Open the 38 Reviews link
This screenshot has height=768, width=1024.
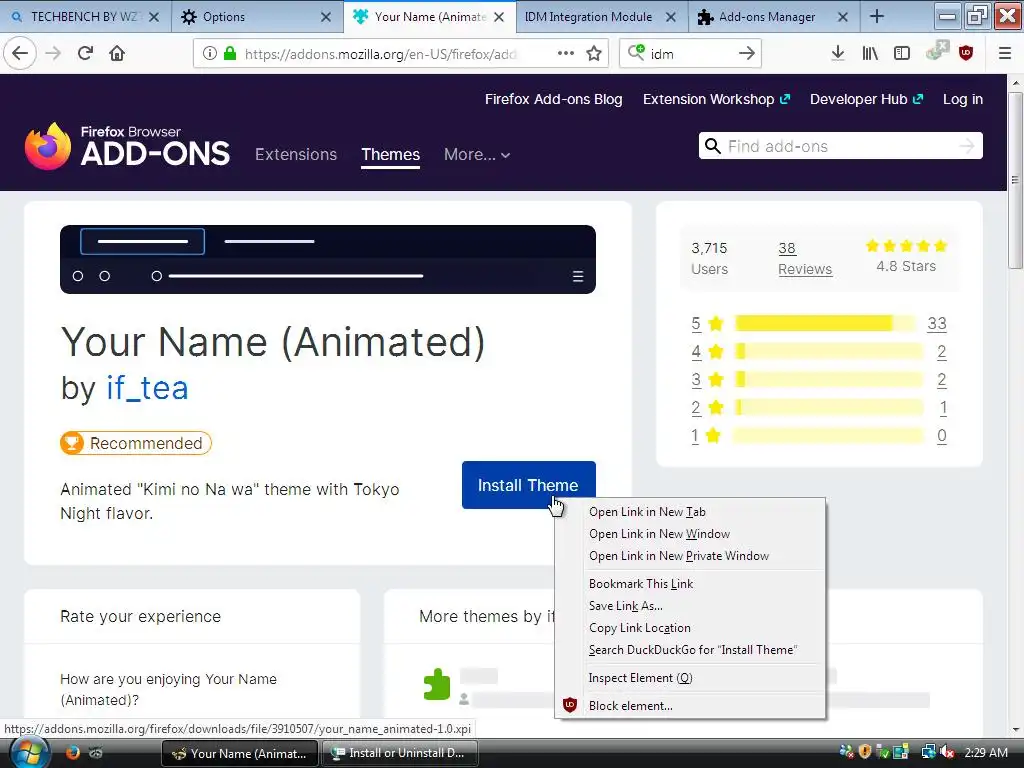pyautogui.click(x=805, y=259)
